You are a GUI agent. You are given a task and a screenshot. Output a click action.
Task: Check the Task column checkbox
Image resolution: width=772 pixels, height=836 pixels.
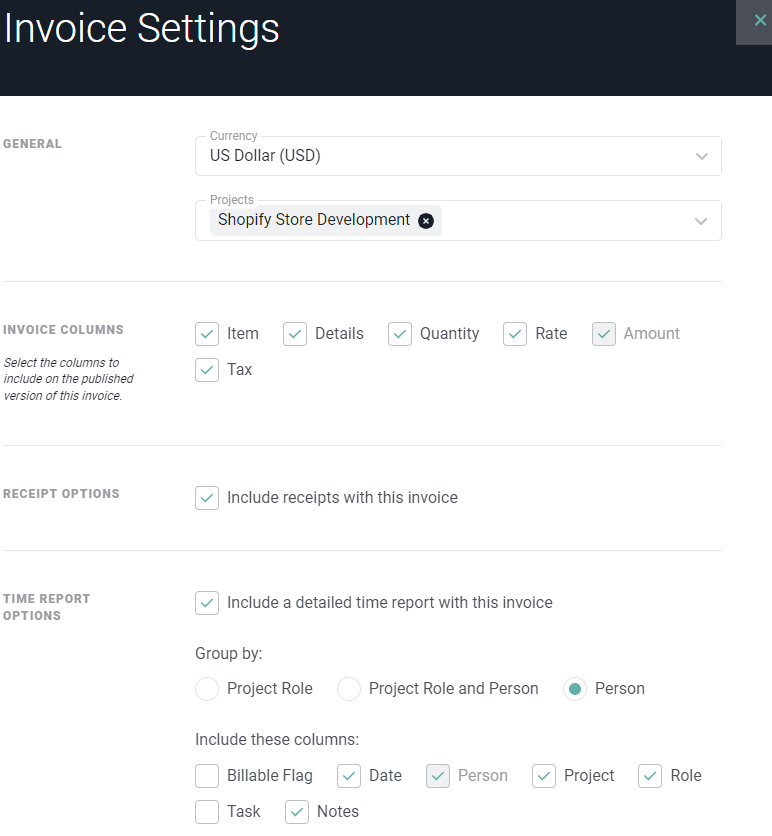point(207,812)
